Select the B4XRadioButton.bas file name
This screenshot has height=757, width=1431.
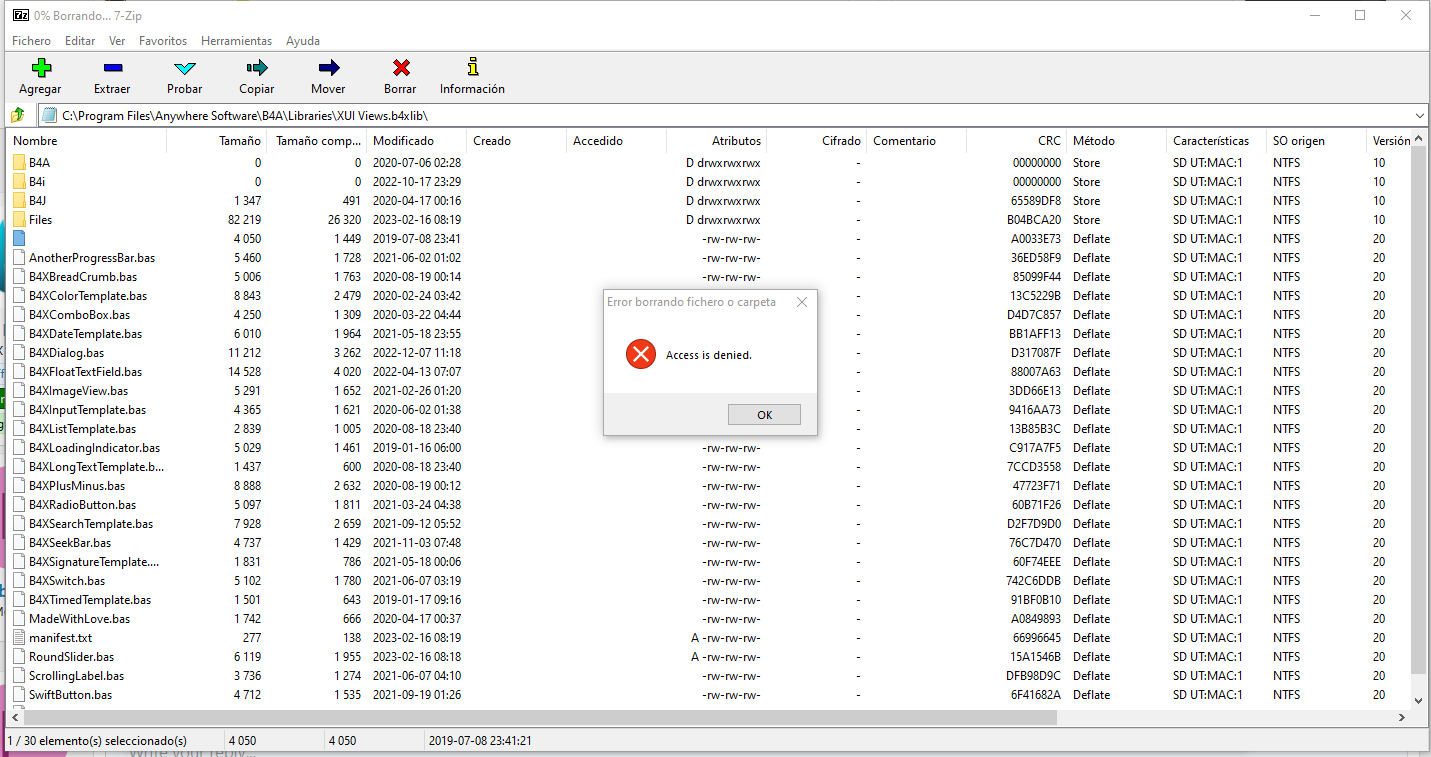point(82,504)
